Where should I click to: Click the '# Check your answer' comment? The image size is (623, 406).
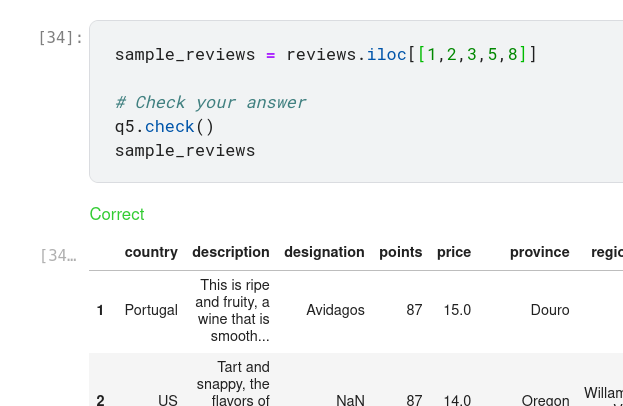210,102
